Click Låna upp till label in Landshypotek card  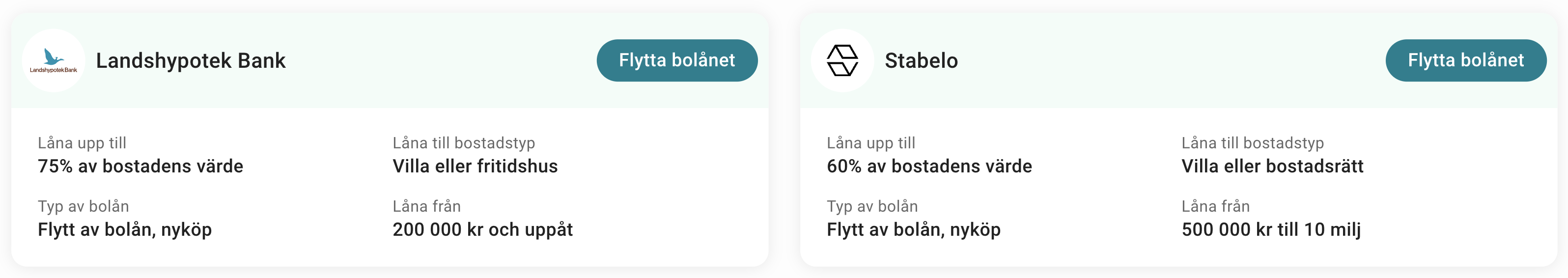82,143
